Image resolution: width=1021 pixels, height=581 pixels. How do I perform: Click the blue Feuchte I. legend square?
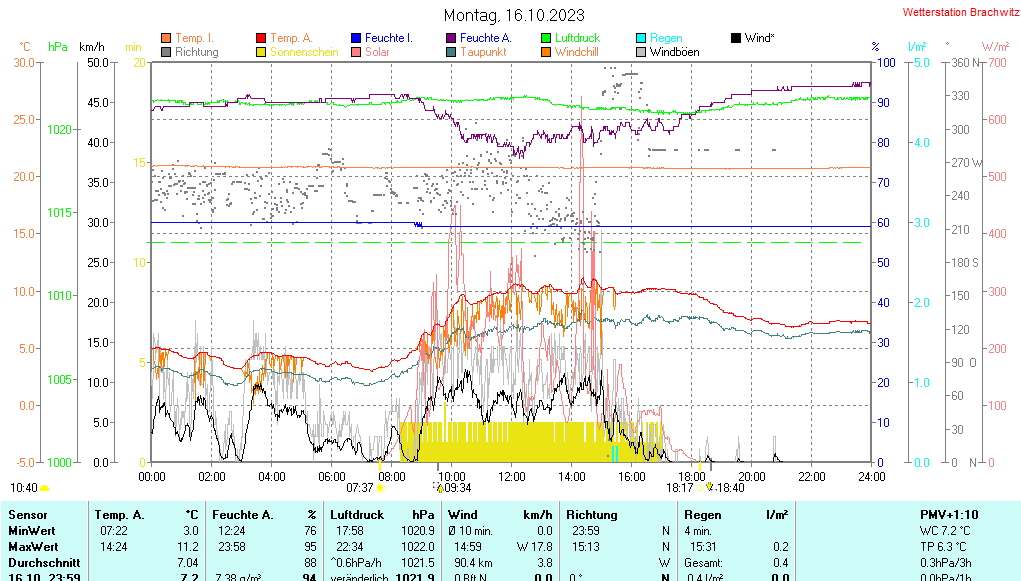coord(356,38)
